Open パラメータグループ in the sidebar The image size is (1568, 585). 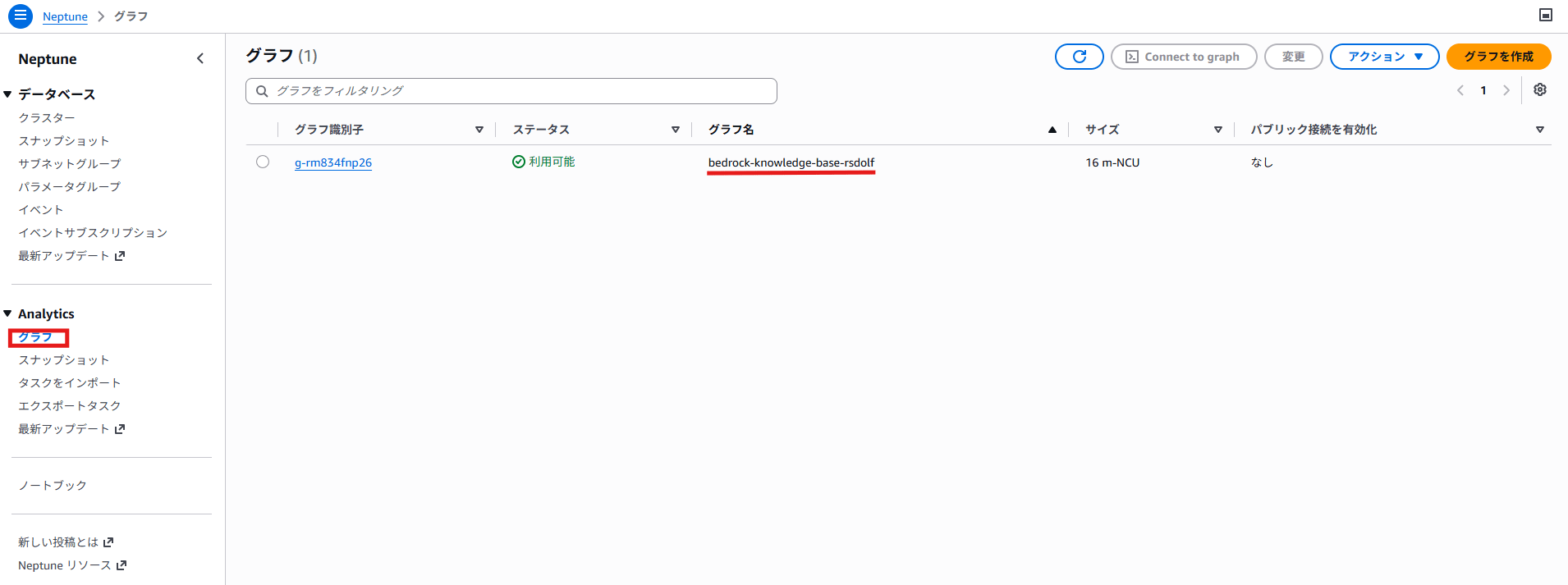click(x=70, y=187)
